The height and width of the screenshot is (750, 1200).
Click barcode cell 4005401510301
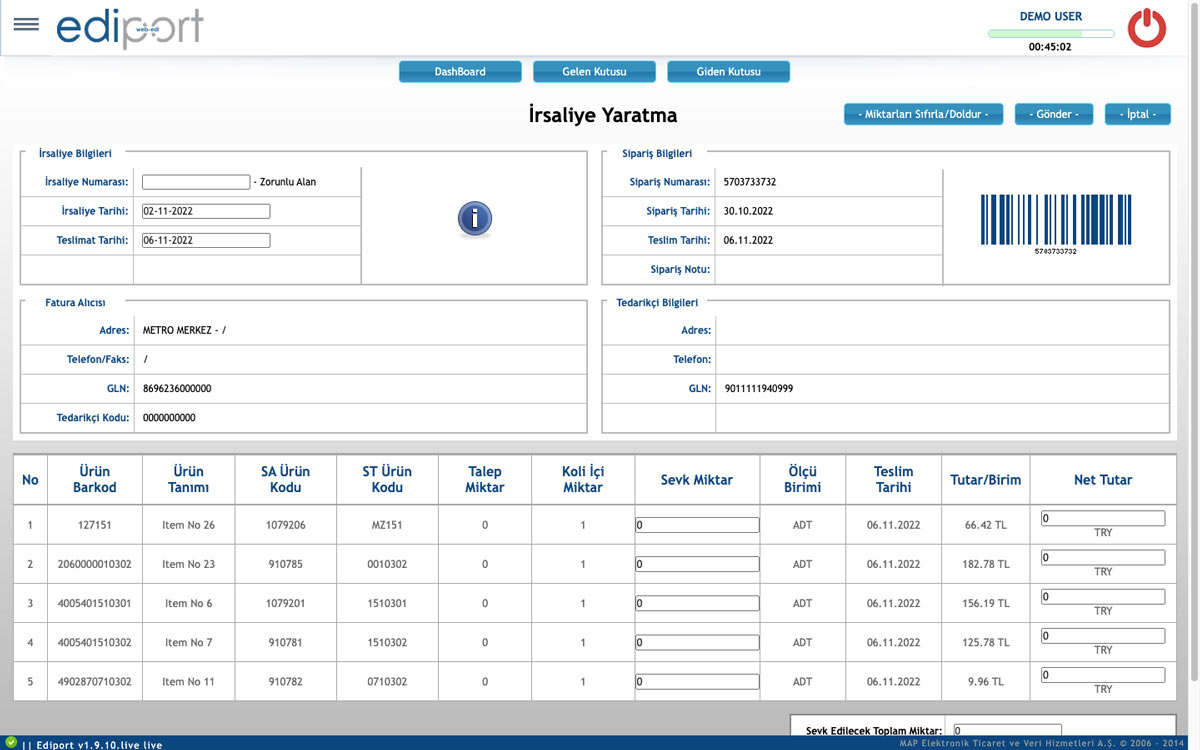pos(95,603)
